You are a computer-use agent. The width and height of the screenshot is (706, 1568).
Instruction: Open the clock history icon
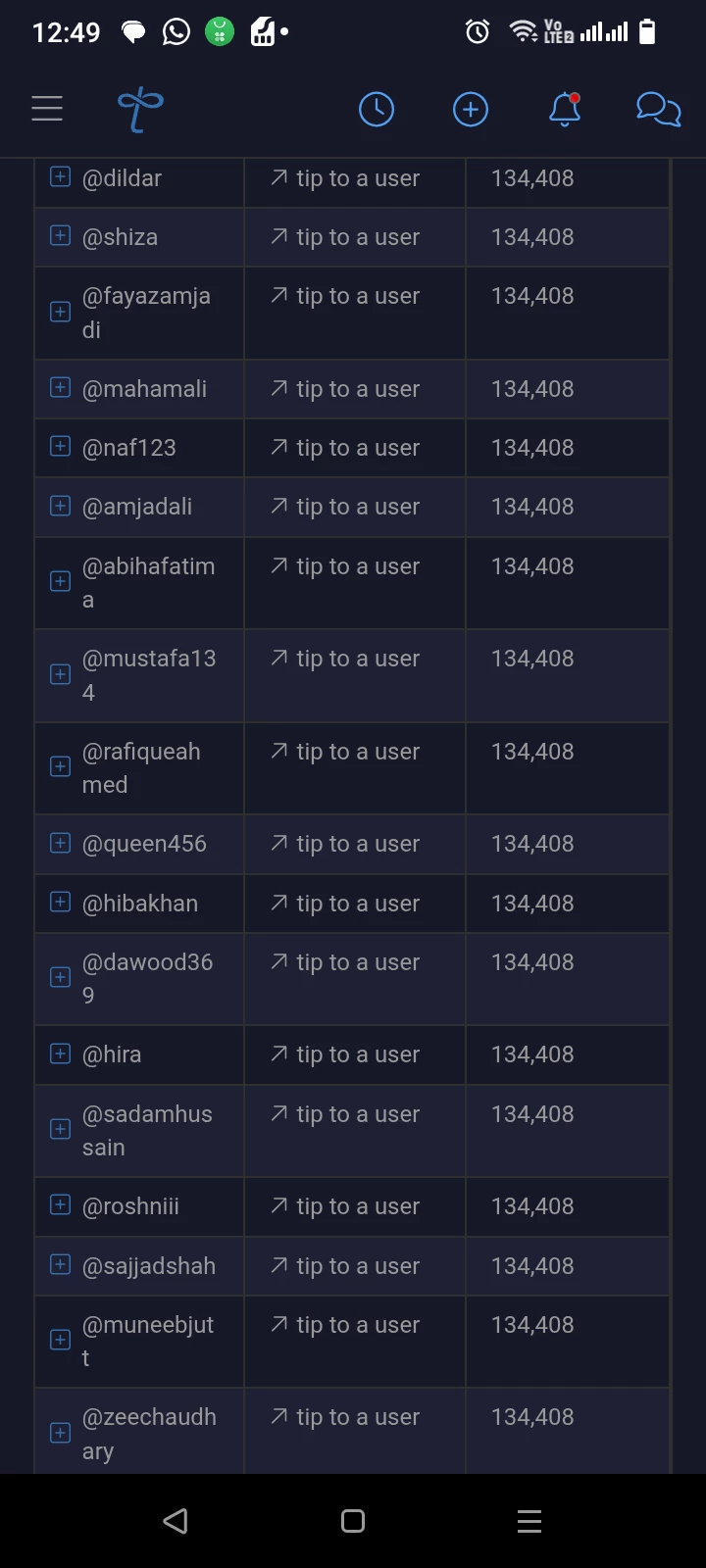click(x=377, y=109)
